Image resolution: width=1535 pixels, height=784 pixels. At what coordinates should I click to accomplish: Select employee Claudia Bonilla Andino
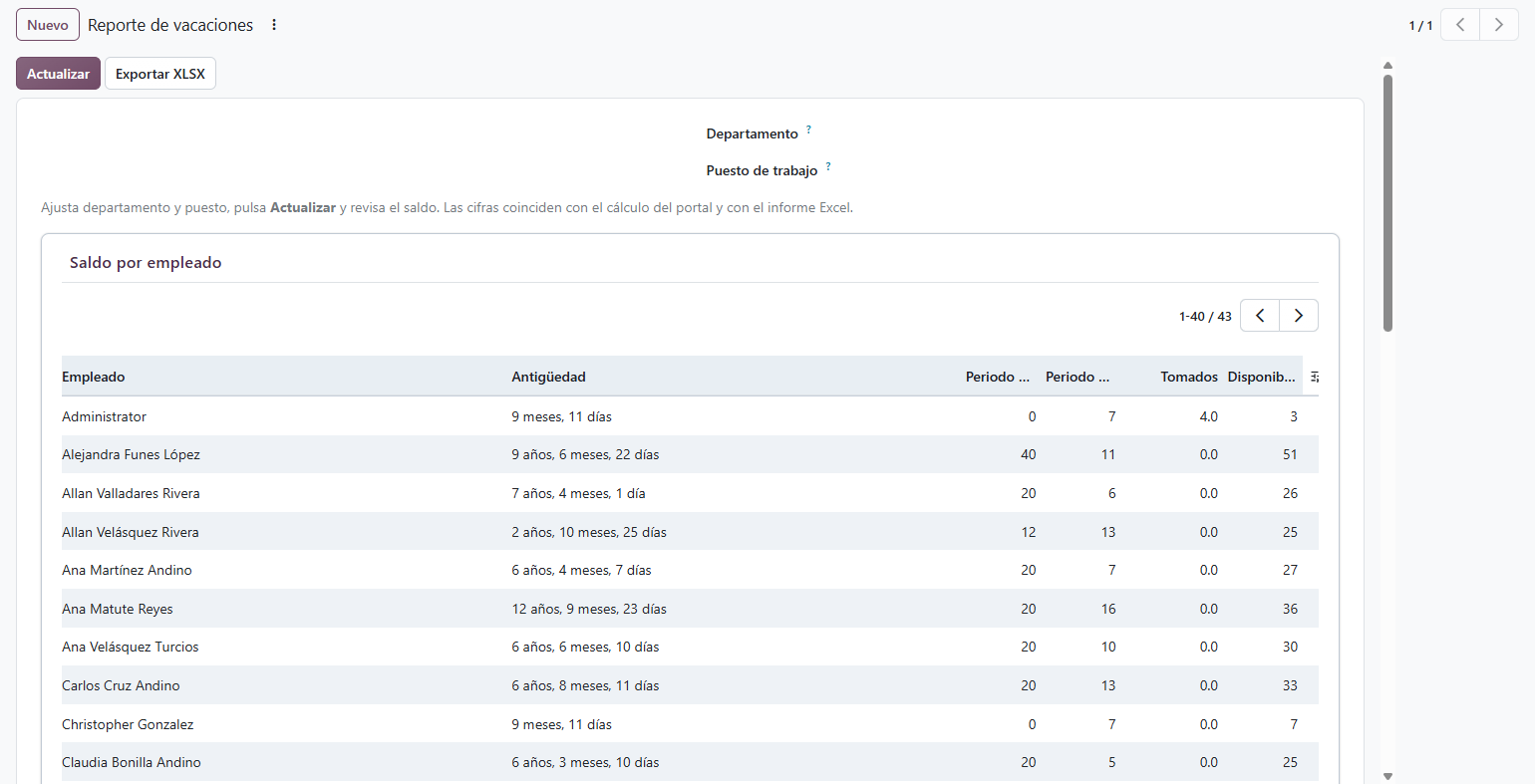click(690, 762)
